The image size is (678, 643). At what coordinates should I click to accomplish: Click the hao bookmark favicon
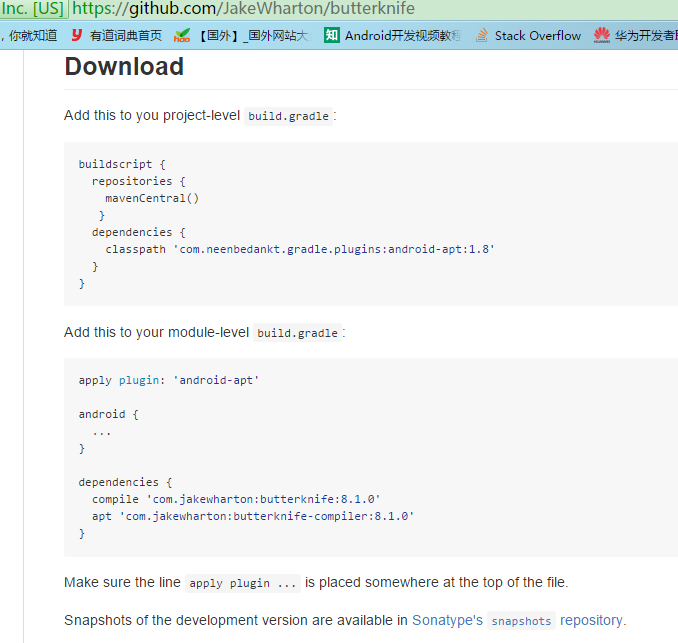pyautogui.click(x=181, y=35)
